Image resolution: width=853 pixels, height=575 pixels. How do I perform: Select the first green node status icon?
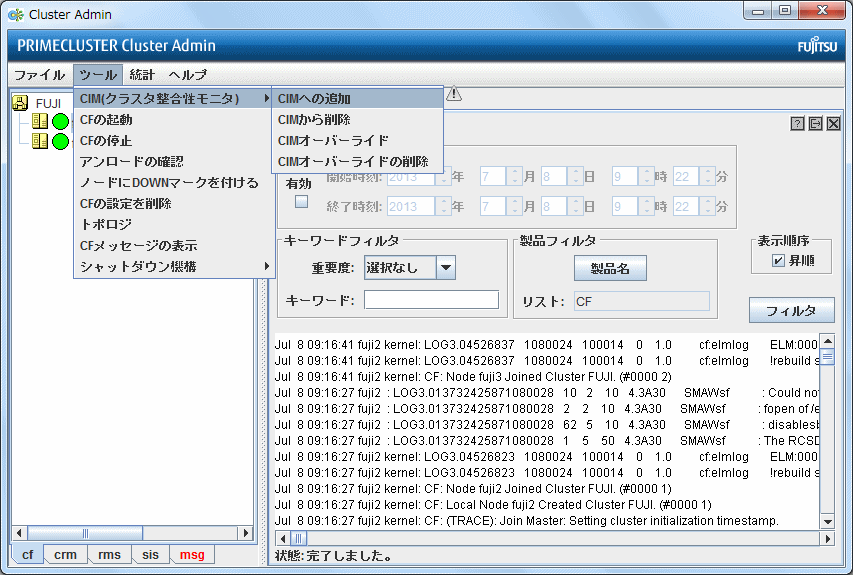pyautogui.click(x=60, y=121)
